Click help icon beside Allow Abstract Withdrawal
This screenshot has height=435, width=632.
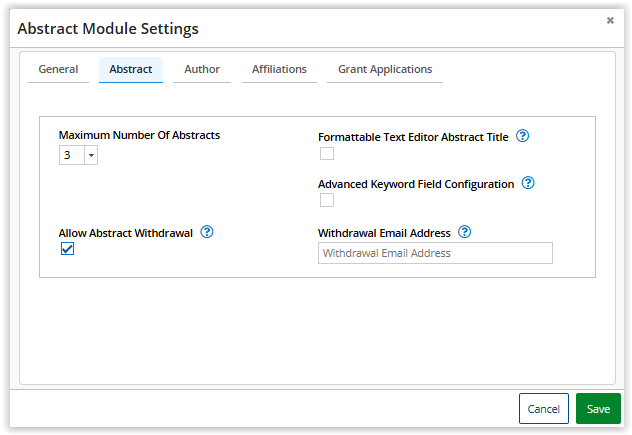click(207, 232)
